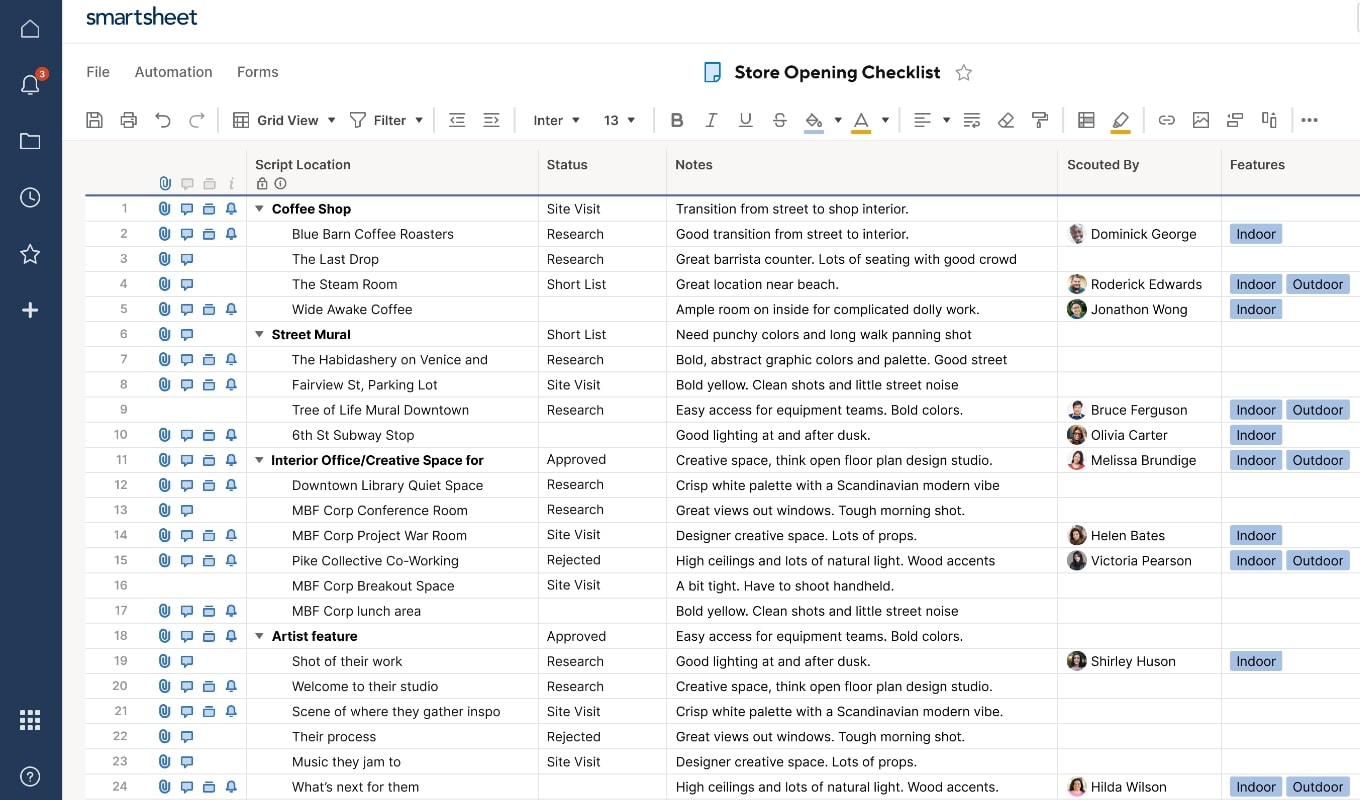Click the Print icon
This screenshot has width=1360, height=800.
[128, 120]
